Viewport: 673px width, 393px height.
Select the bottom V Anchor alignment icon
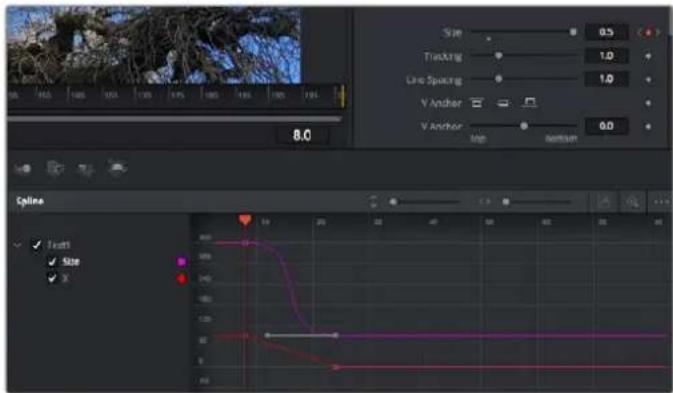530,103
